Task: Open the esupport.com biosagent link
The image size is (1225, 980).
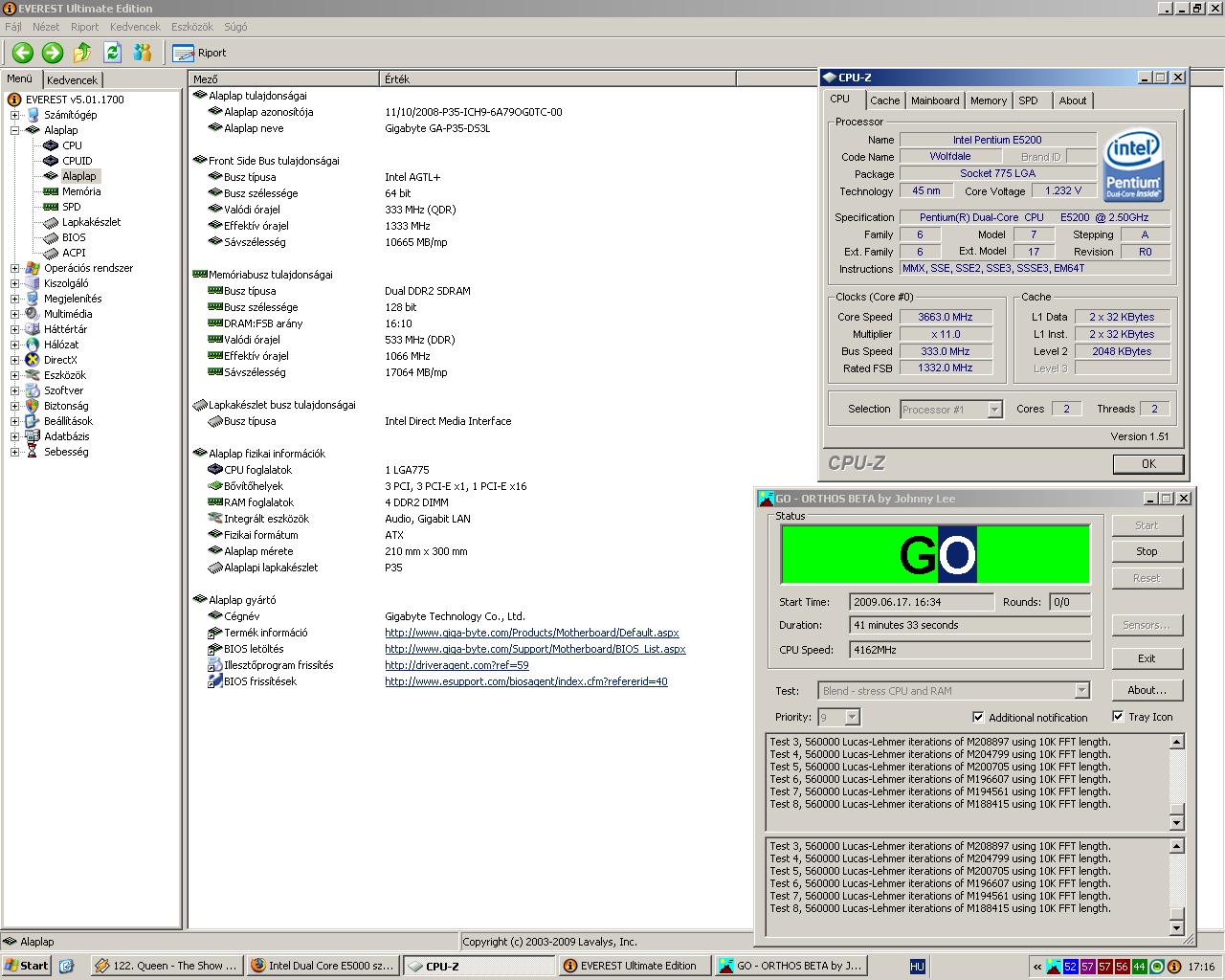Action: (x=525, y=681)
